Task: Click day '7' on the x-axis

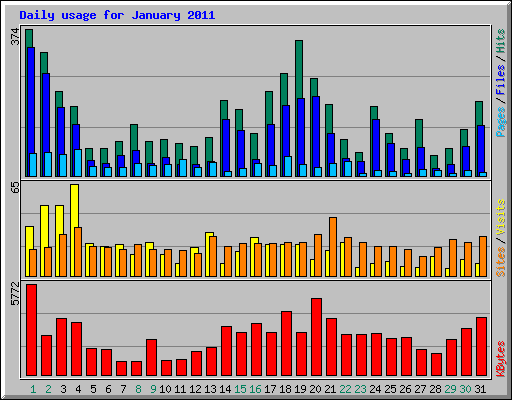Action: [x=123, y=389]
